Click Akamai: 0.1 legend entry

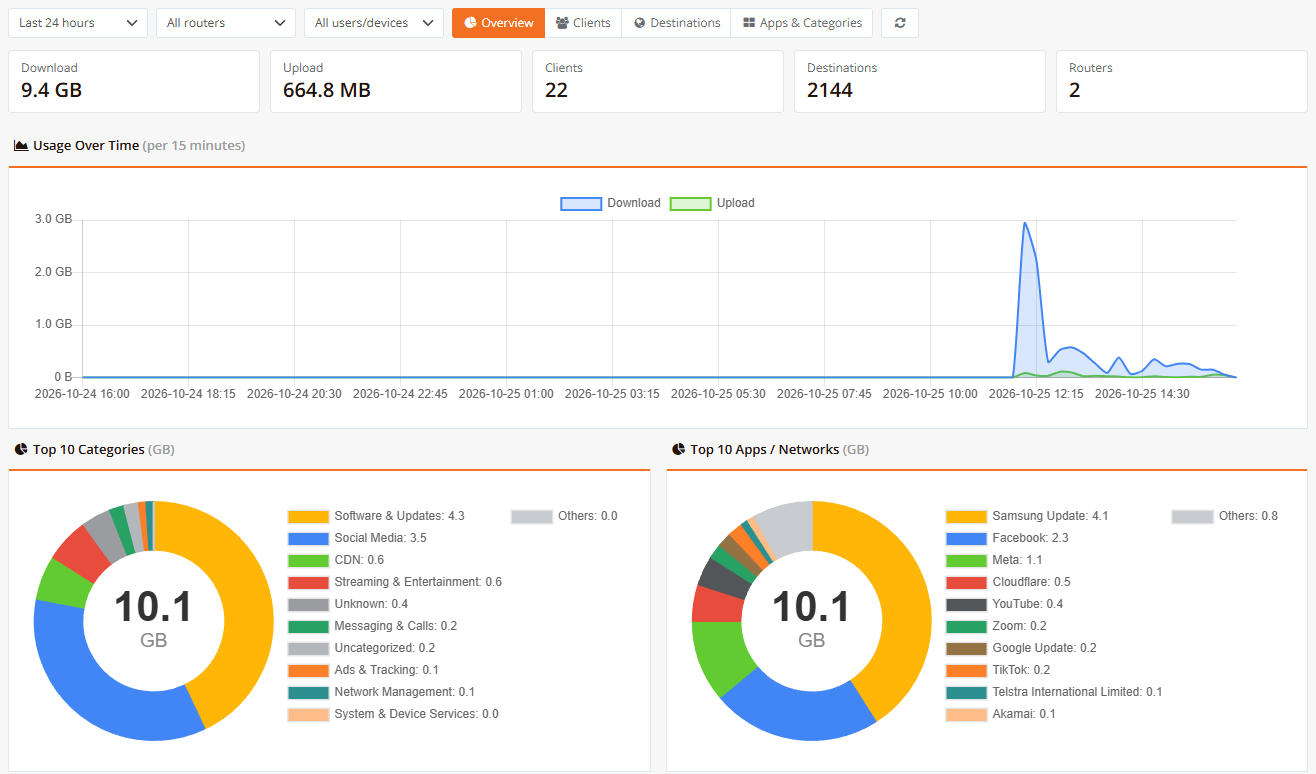1001,714
